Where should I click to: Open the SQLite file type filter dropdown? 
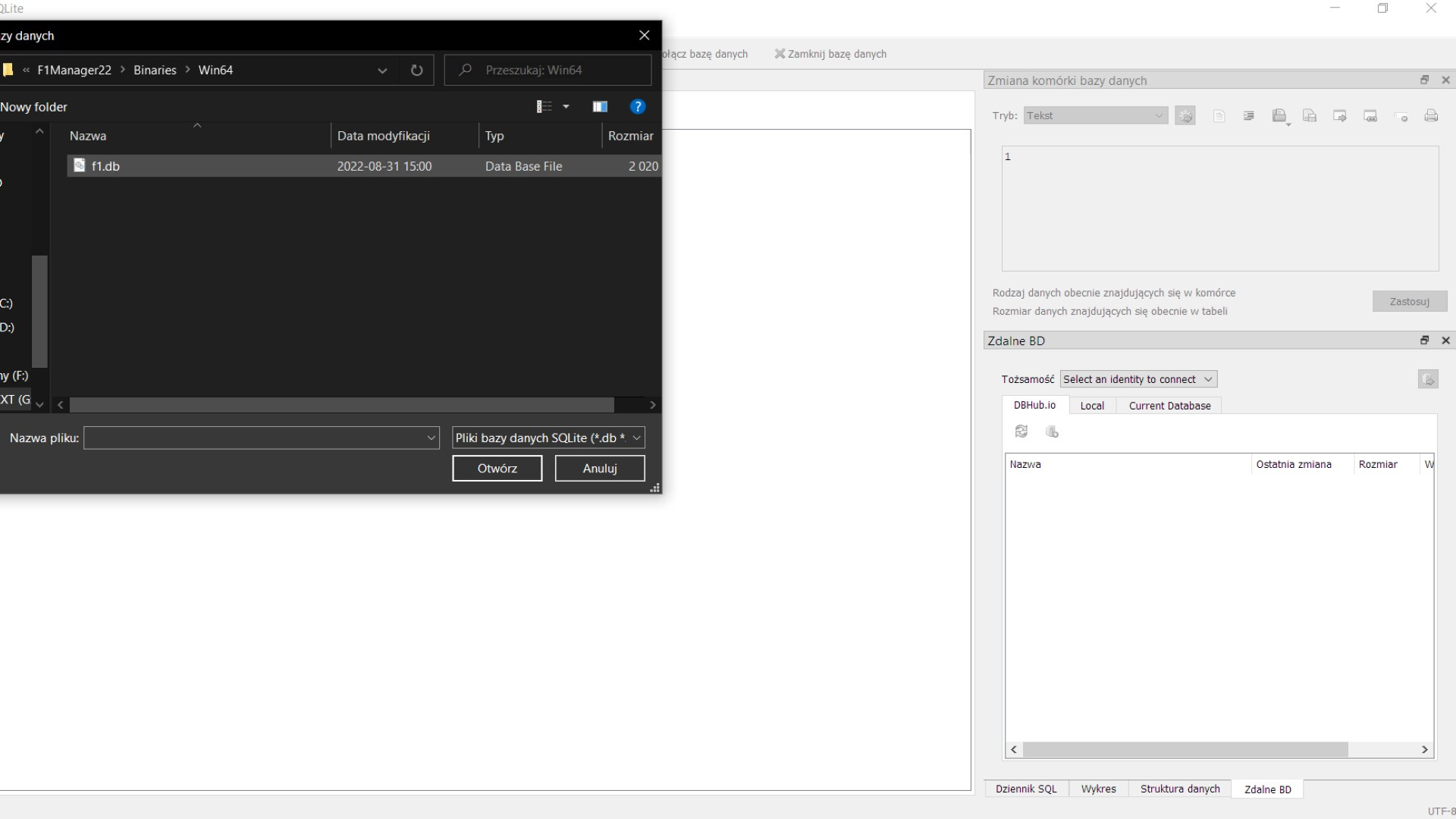click(x=548, y=438)
